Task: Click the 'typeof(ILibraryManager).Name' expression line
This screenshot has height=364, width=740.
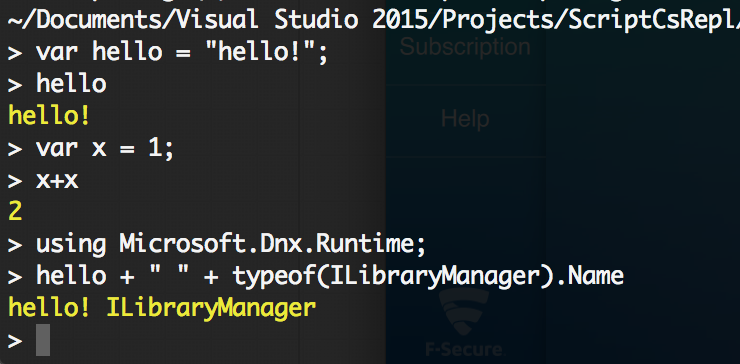Action: 330,276
